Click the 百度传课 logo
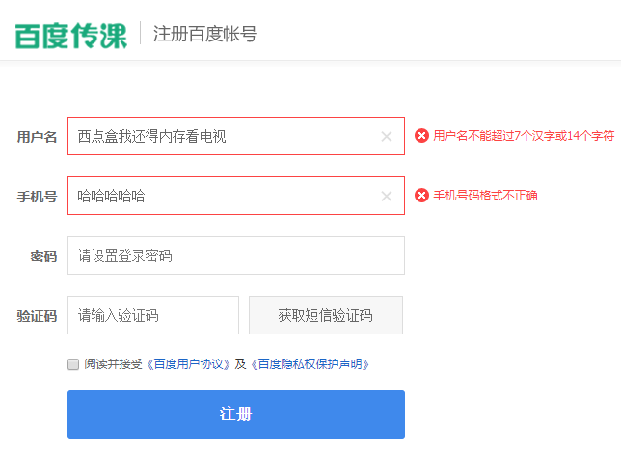The image size is (622, 455). 71,34
